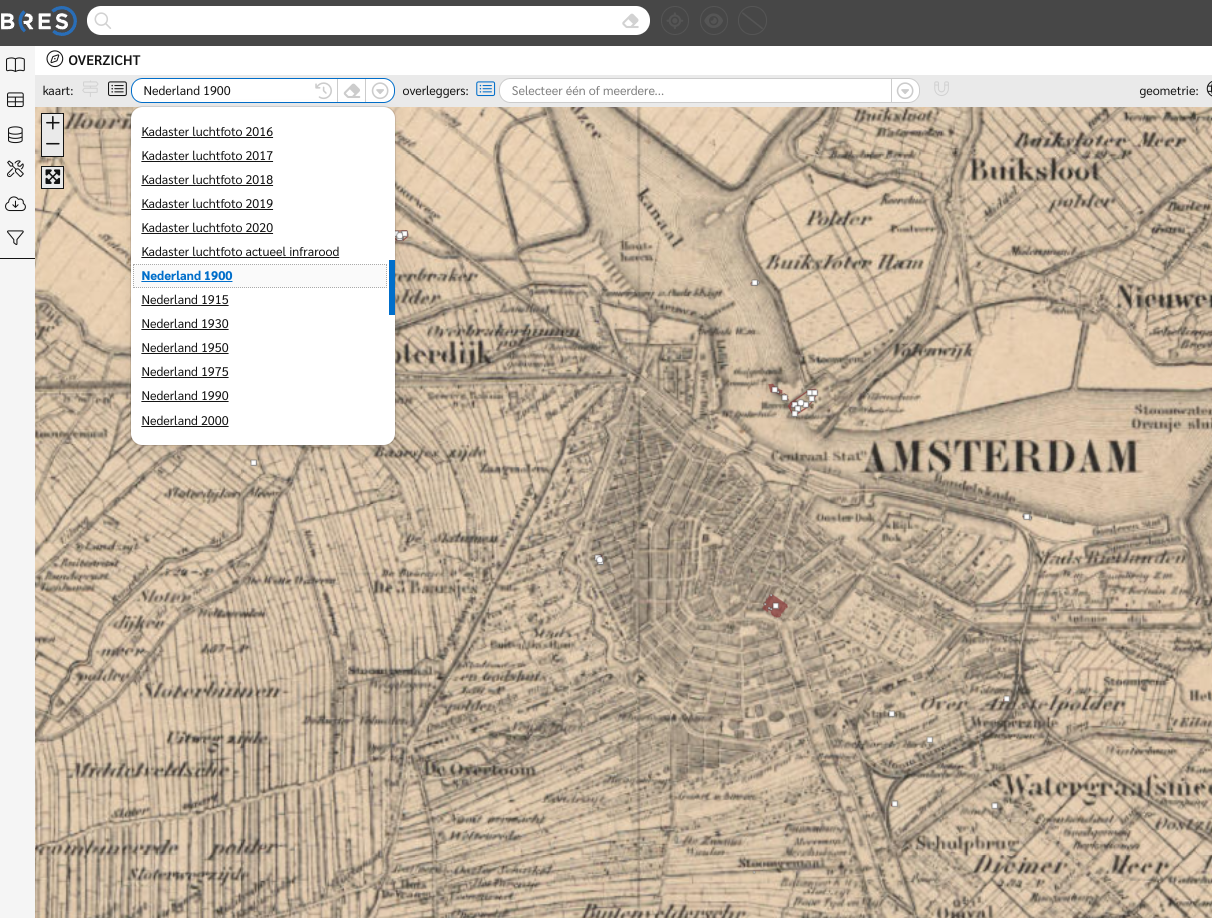Click the locate target icon in header
The image size is (1212, 918).
tap(675, 21)
